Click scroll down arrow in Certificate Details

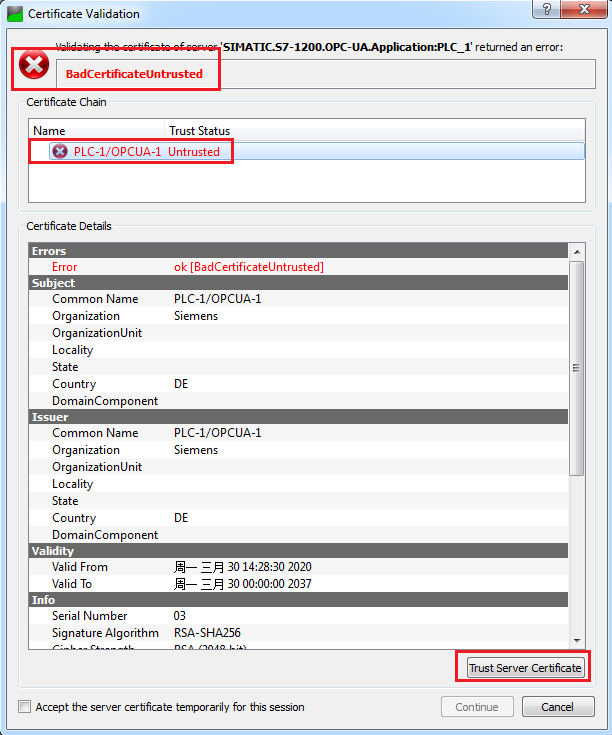coord(576,640)
